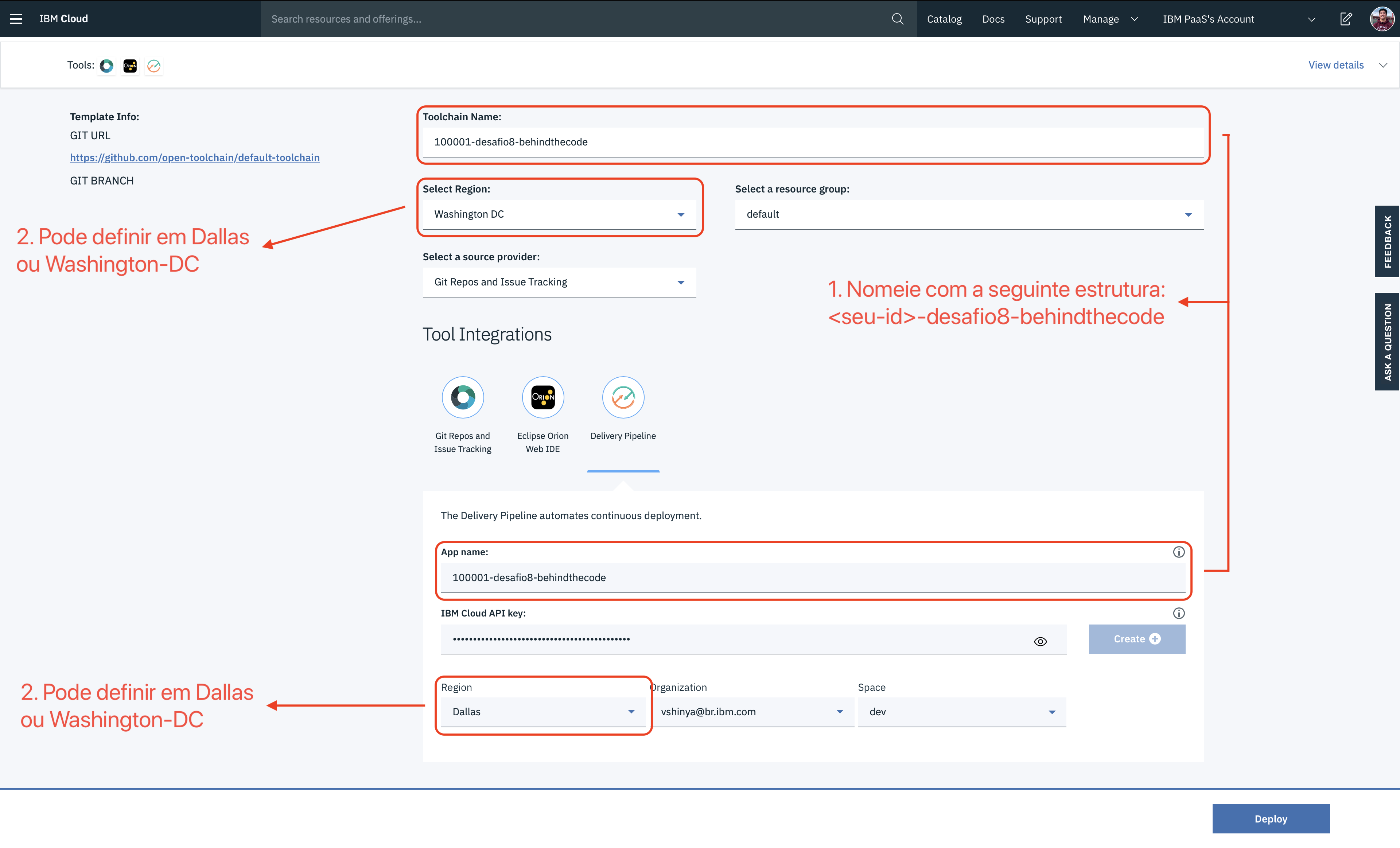Select the Eclipse Orion Web IDE integration
1400x848 pixels.
click(542, 398)
